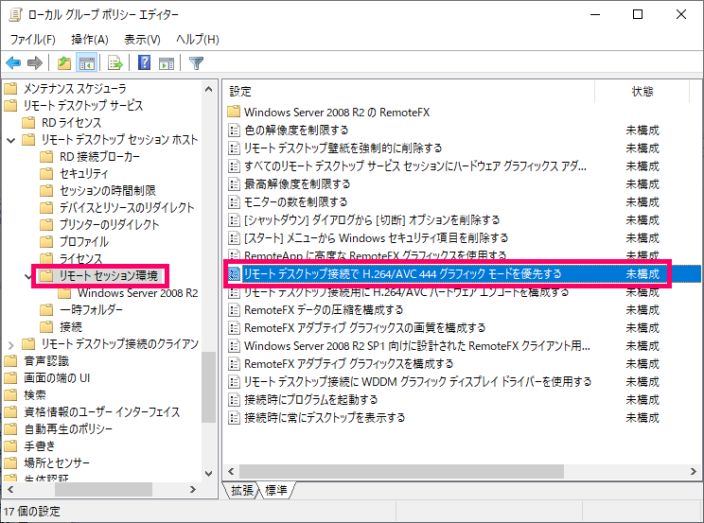Toggle the action pane toolbar icon

tap(166, 63)
